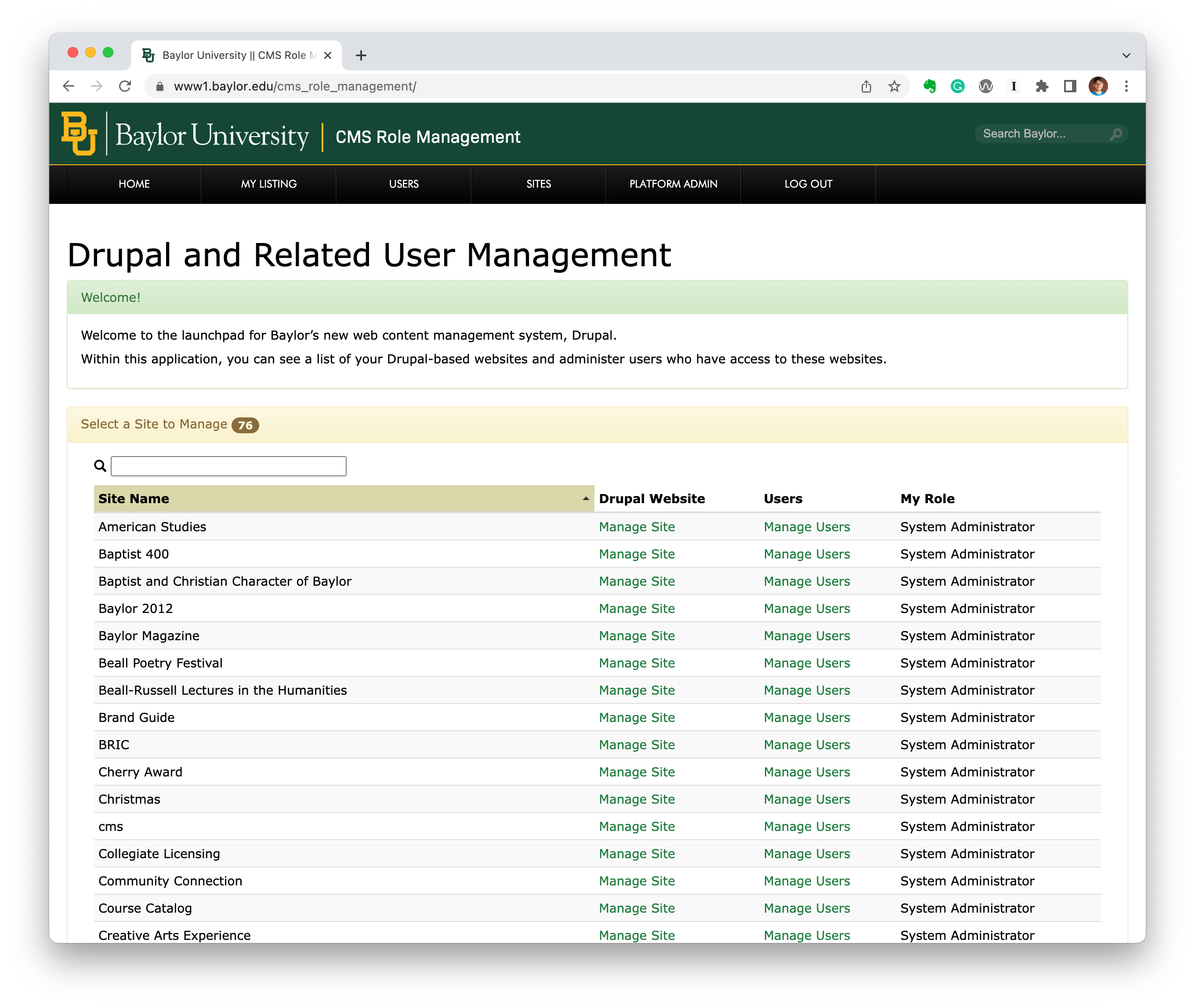Open the MY LISTING navigation tab

pos(268,184)
